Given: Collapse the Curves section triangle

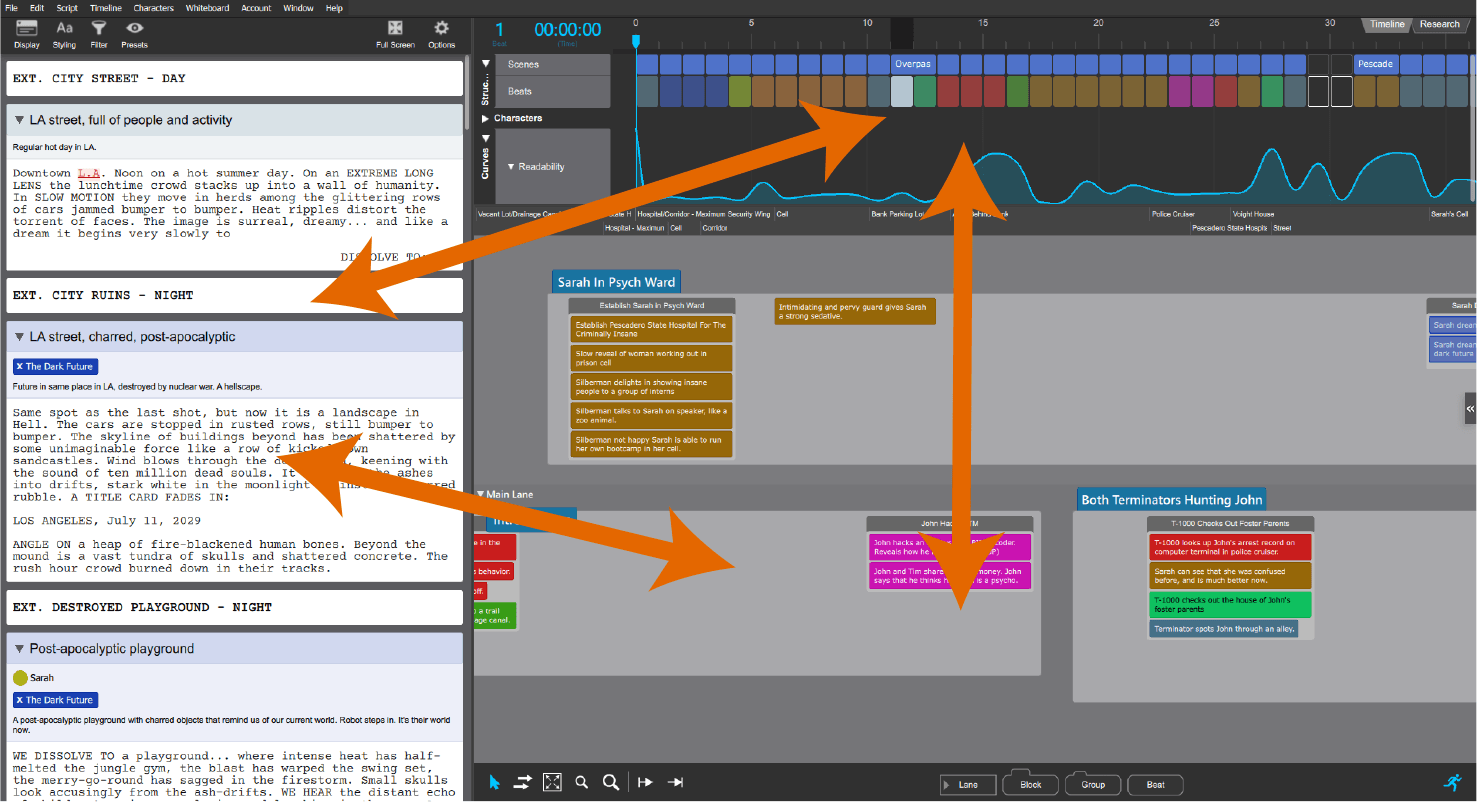Looking at the screenshot, I should [x=486, y=138].
